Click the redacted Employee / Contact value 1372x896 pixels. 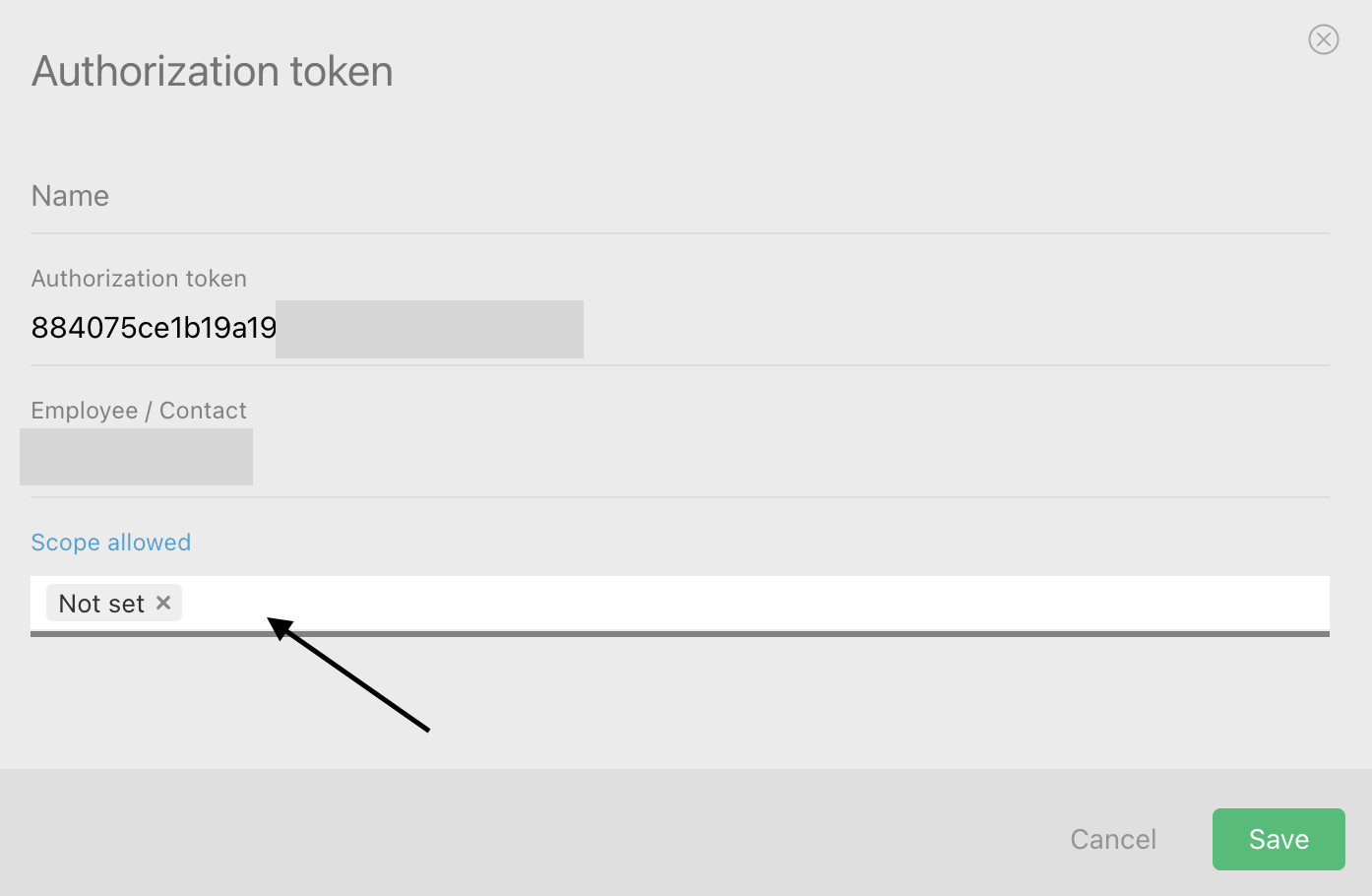pos(136,457)
